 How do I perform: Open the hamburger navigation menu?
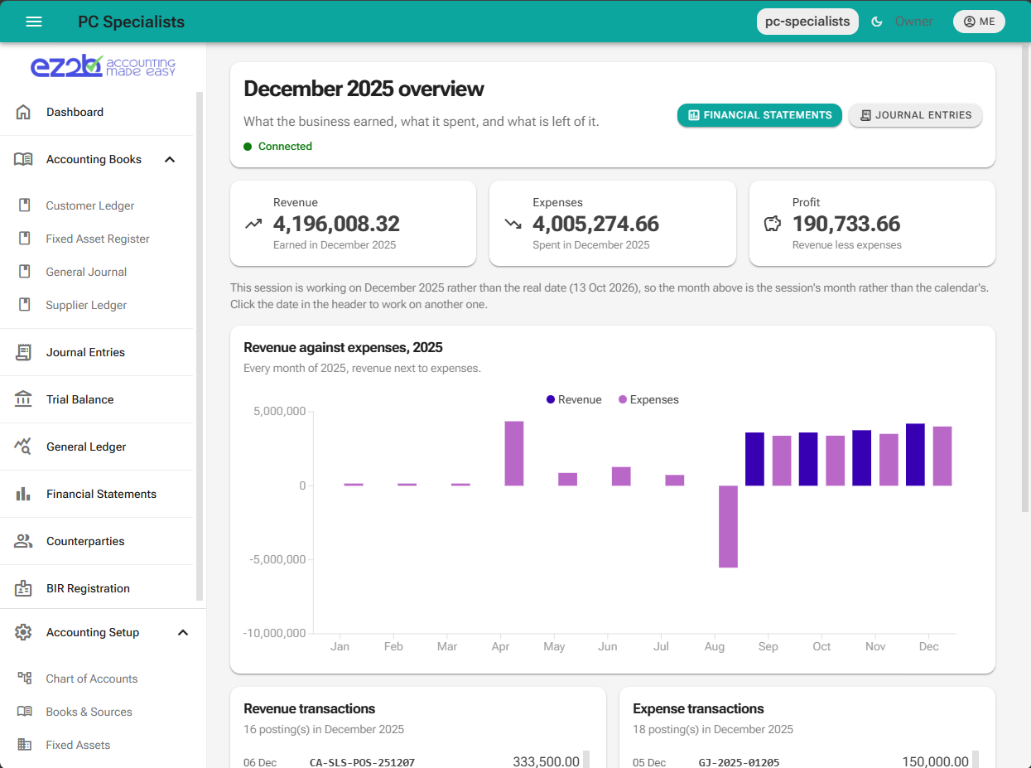[x=34, y=22]
